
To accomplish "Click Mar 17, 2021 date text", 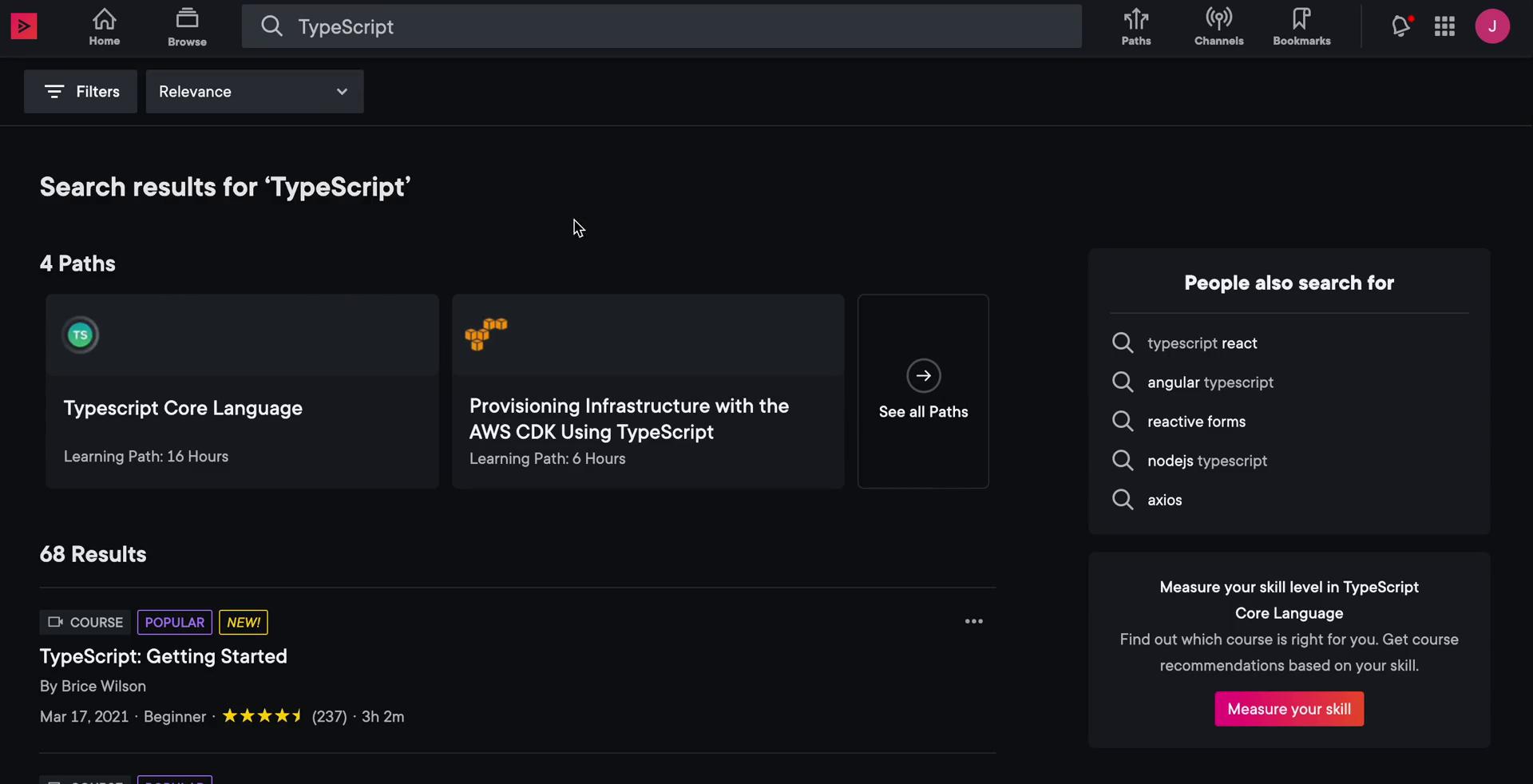I will [x=84, y=716].
